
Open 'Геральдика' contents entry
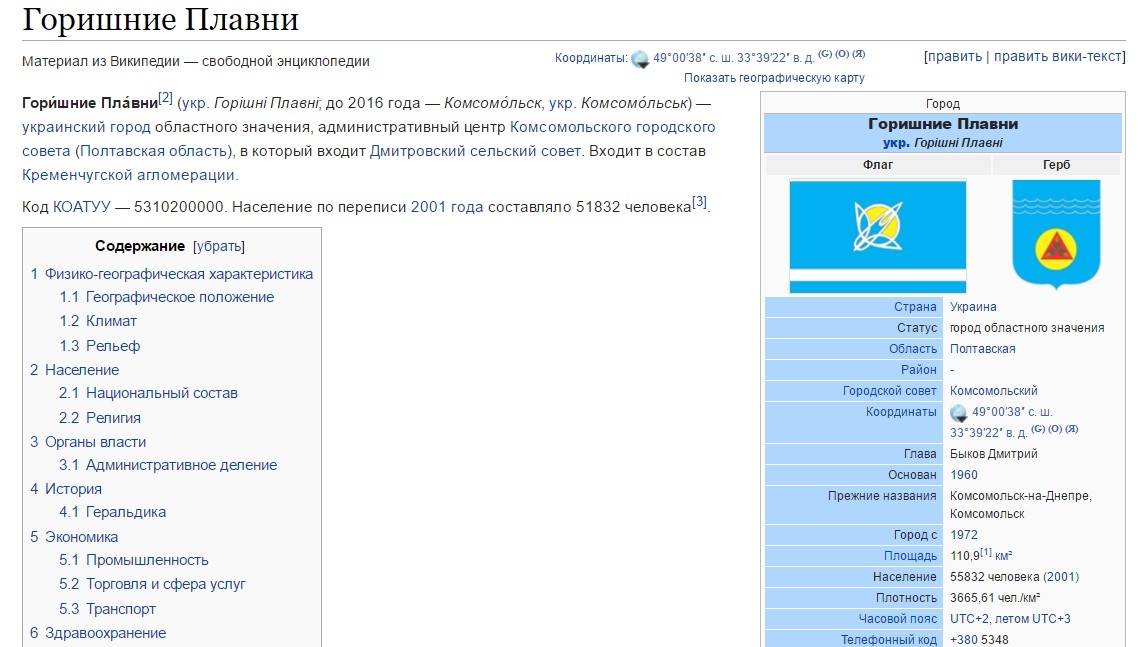(125, 512)
